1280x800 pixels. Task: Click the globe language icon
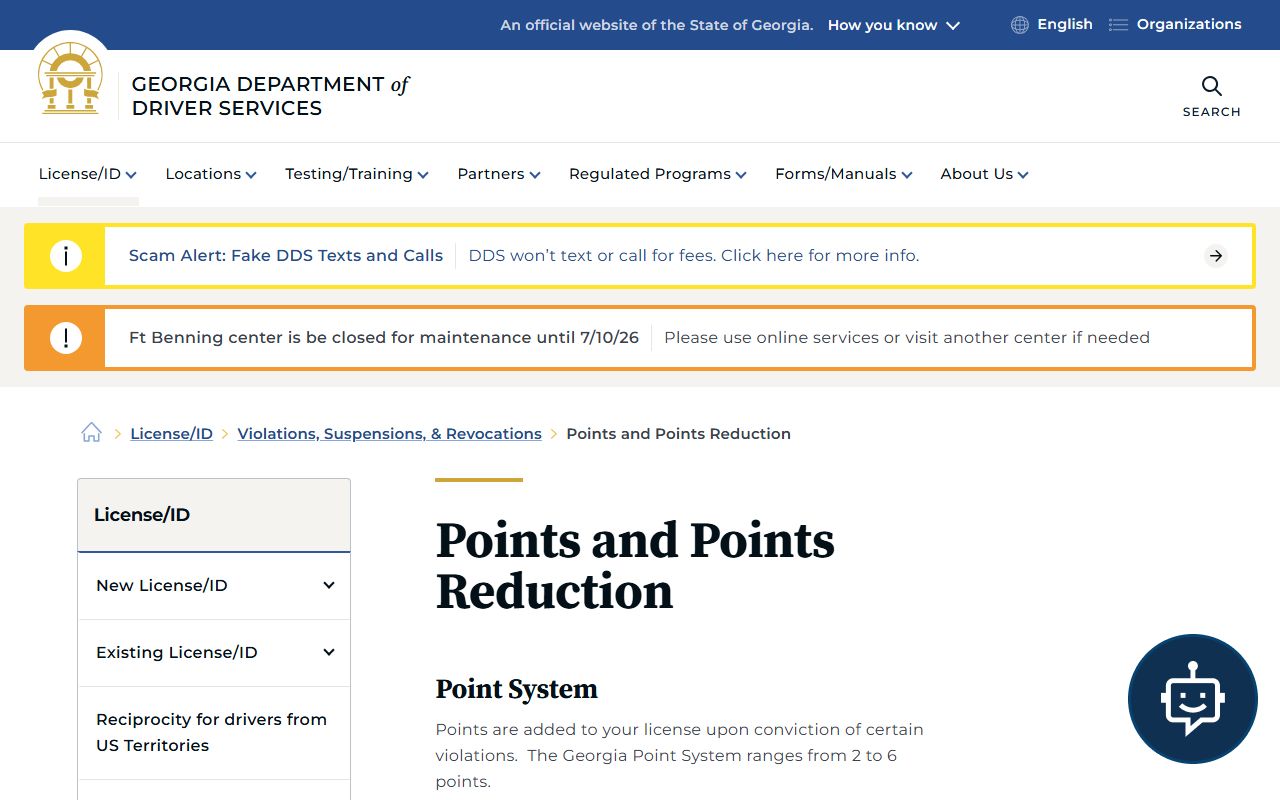1019,25
